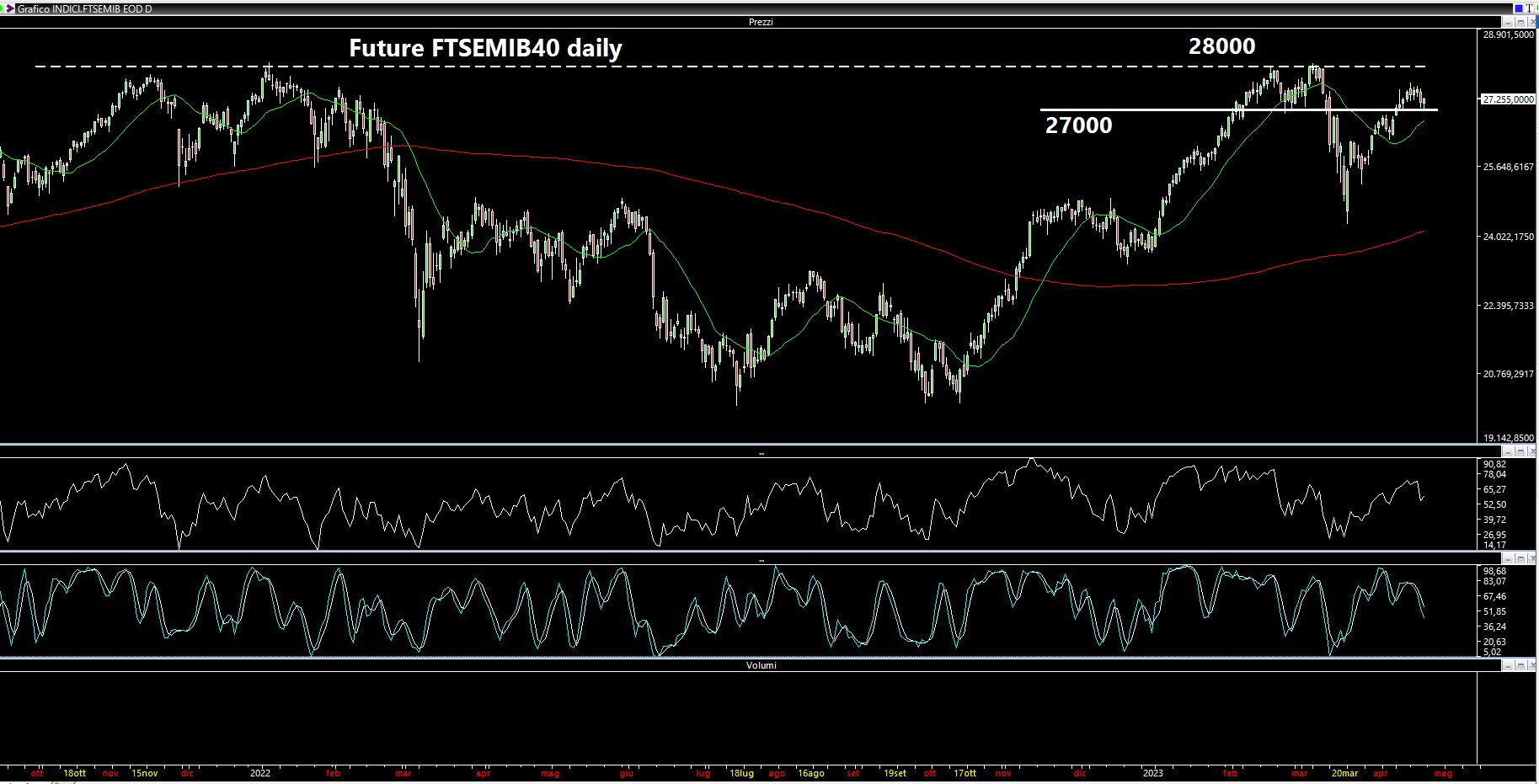The width and height of the screenshot is (1539, 784).
Task: Click the Volumi panel title
Action: point(761,665)
